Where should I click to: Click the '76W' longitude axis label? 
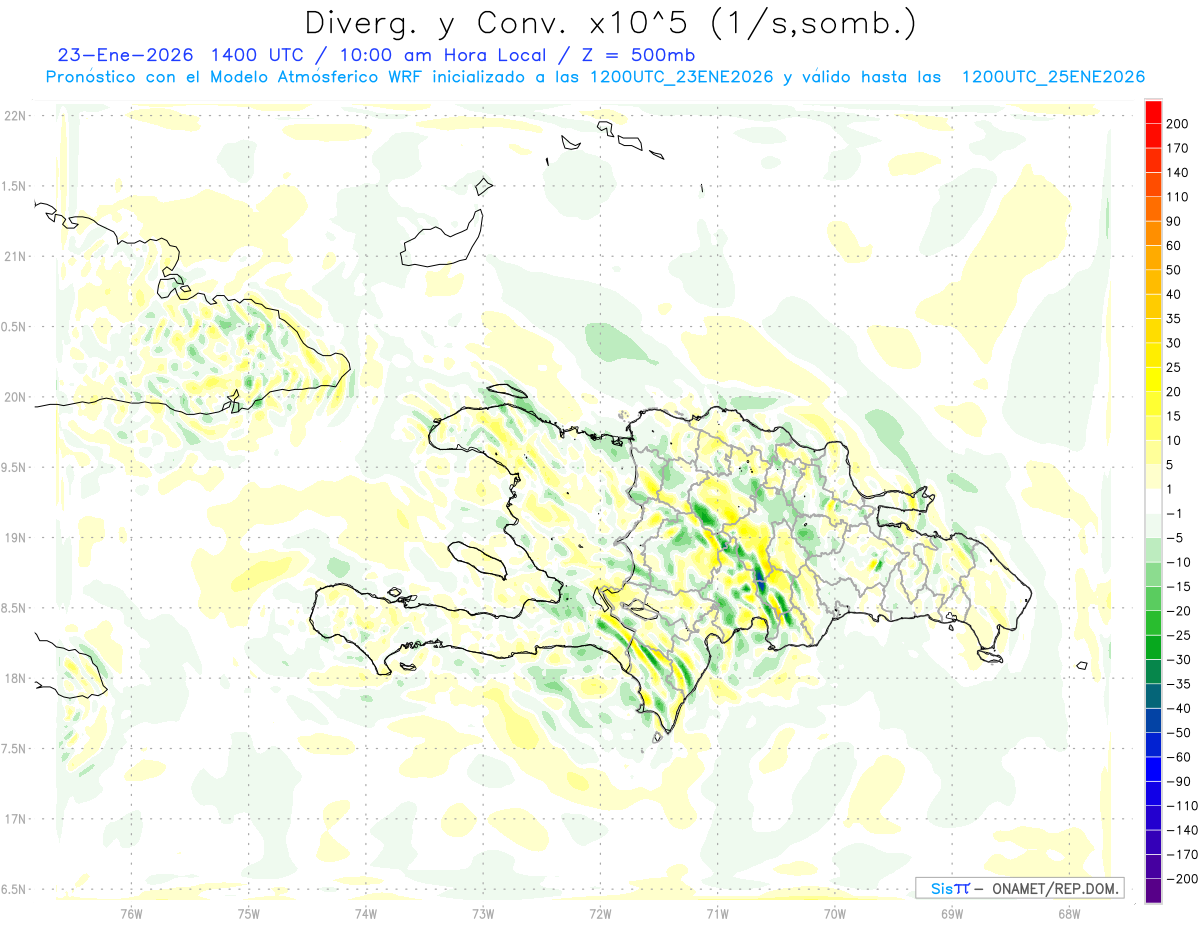pos(131,913)
